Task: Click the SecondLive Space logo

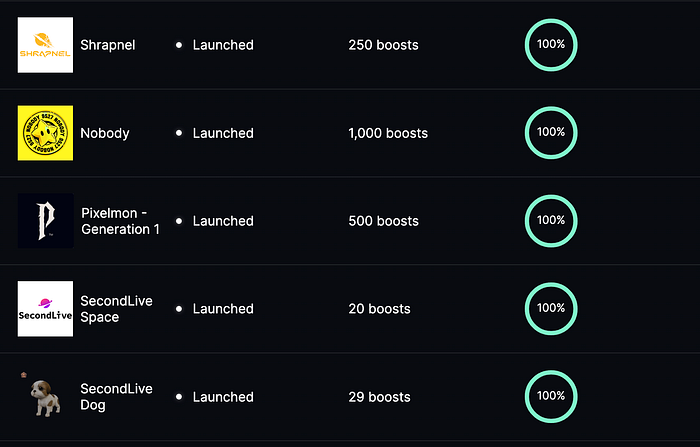Action: 45,309
